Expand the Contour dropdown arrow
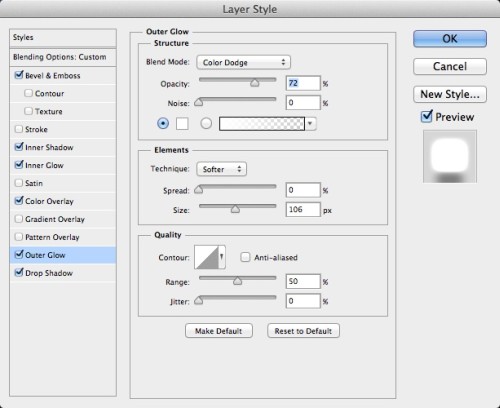The width and height of the screenshot is (500, 408). (x=222, y=257)
